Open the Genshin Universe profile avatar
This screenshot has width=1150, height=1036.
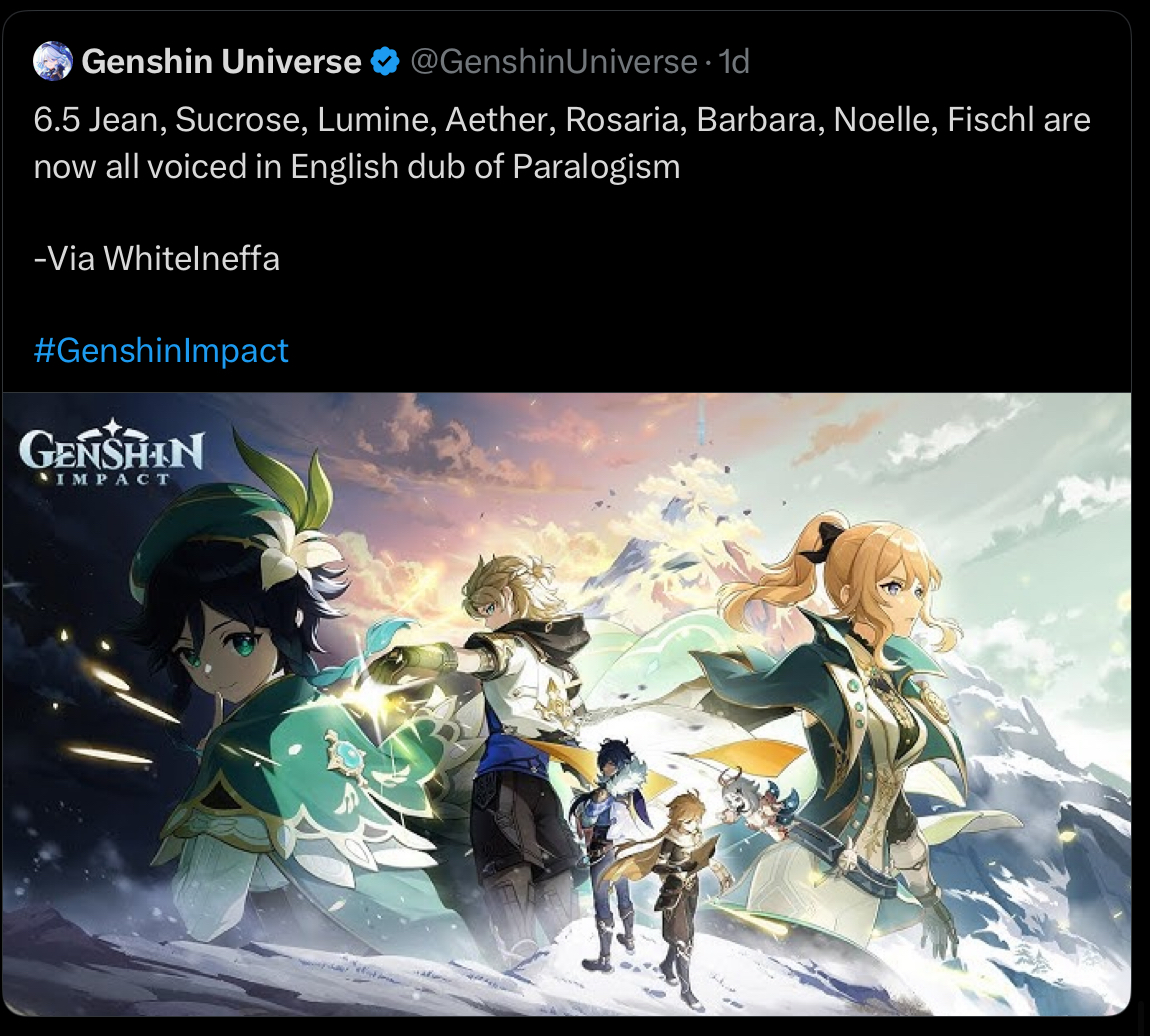click(53, 61)
